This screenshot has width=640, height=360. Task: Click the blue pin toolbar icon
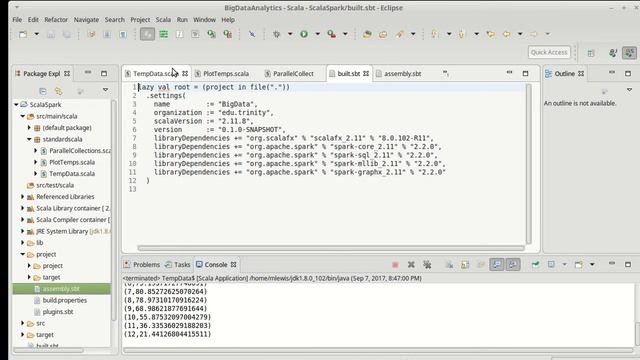point(252,34)
